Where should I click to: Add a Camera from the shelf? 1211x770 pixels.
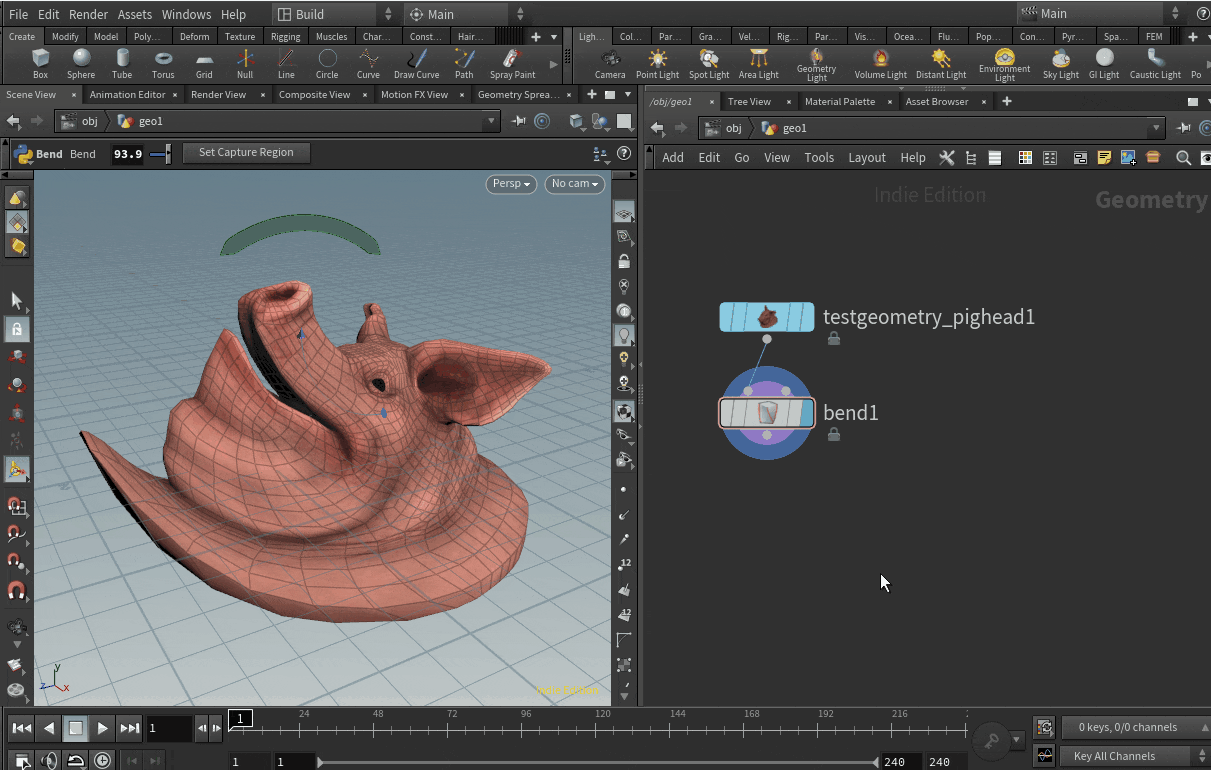(x=610, y=62)
